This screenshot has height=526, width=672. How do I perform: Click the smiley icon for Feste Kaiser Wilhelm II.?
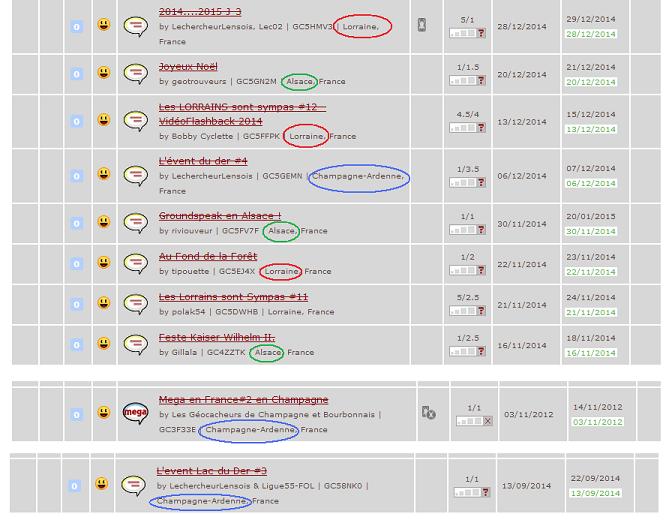(104, 344)
